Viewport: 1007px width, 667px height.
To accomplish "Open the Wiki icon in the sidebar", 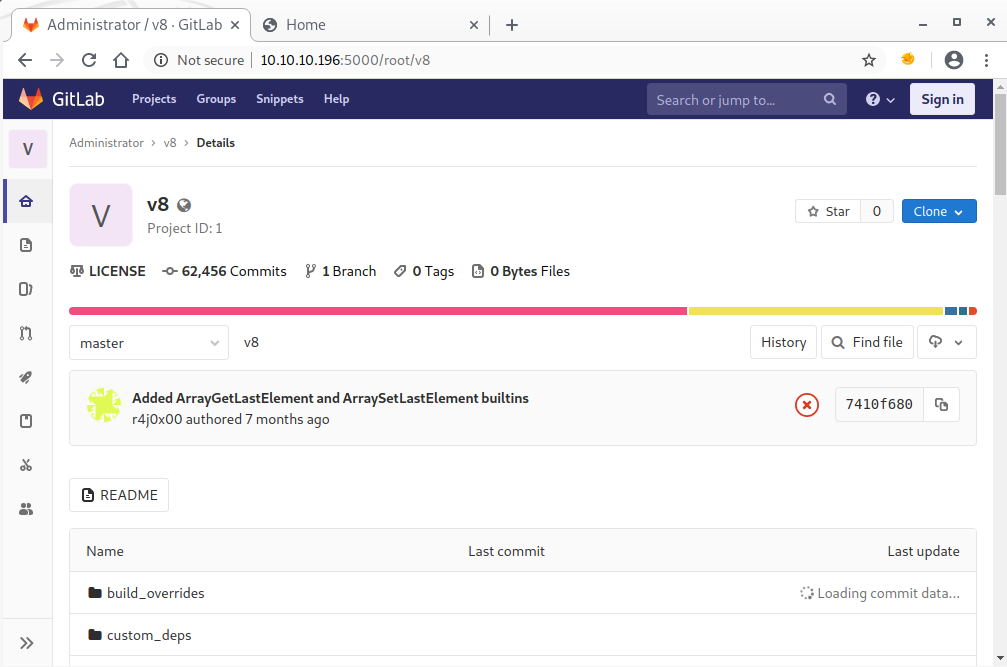I will (x=26, y=421).
